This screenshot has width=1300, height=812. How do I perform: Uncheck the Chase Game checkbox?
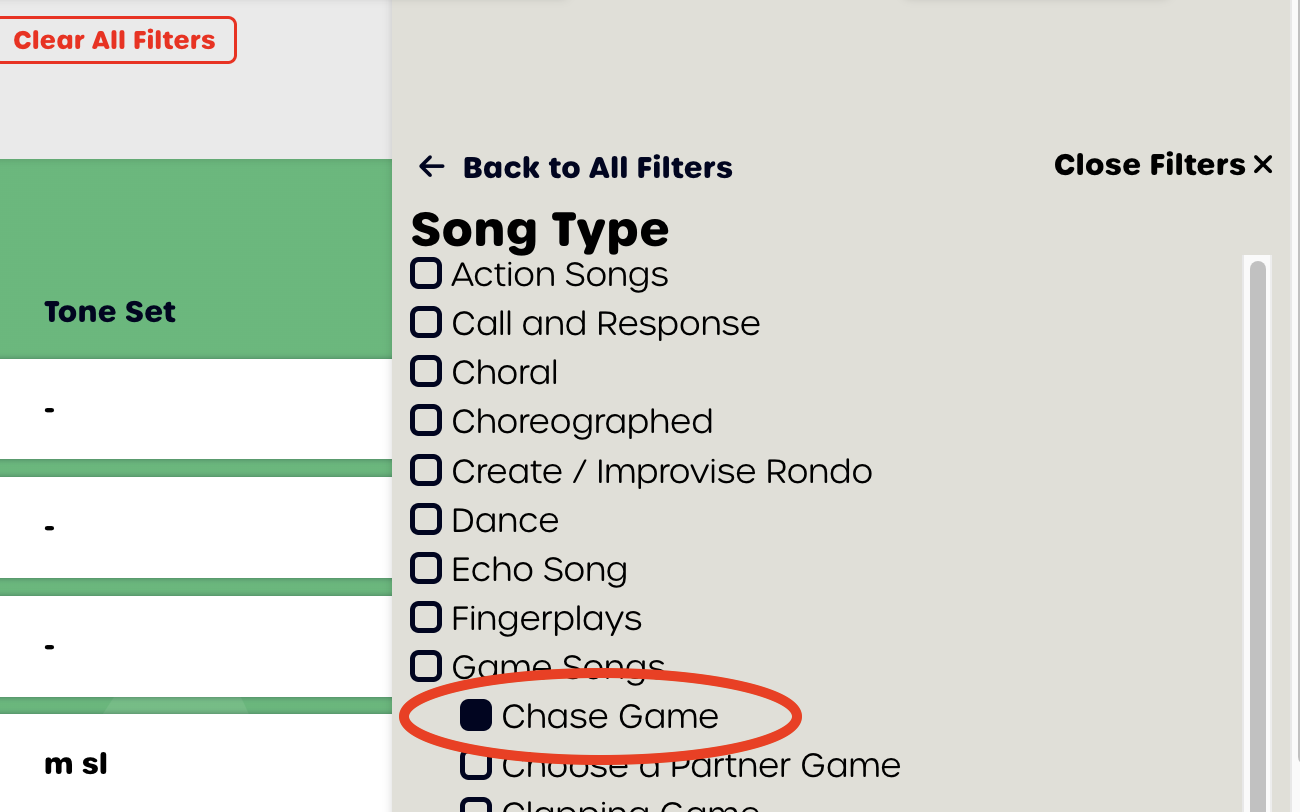tap(475, 715)
